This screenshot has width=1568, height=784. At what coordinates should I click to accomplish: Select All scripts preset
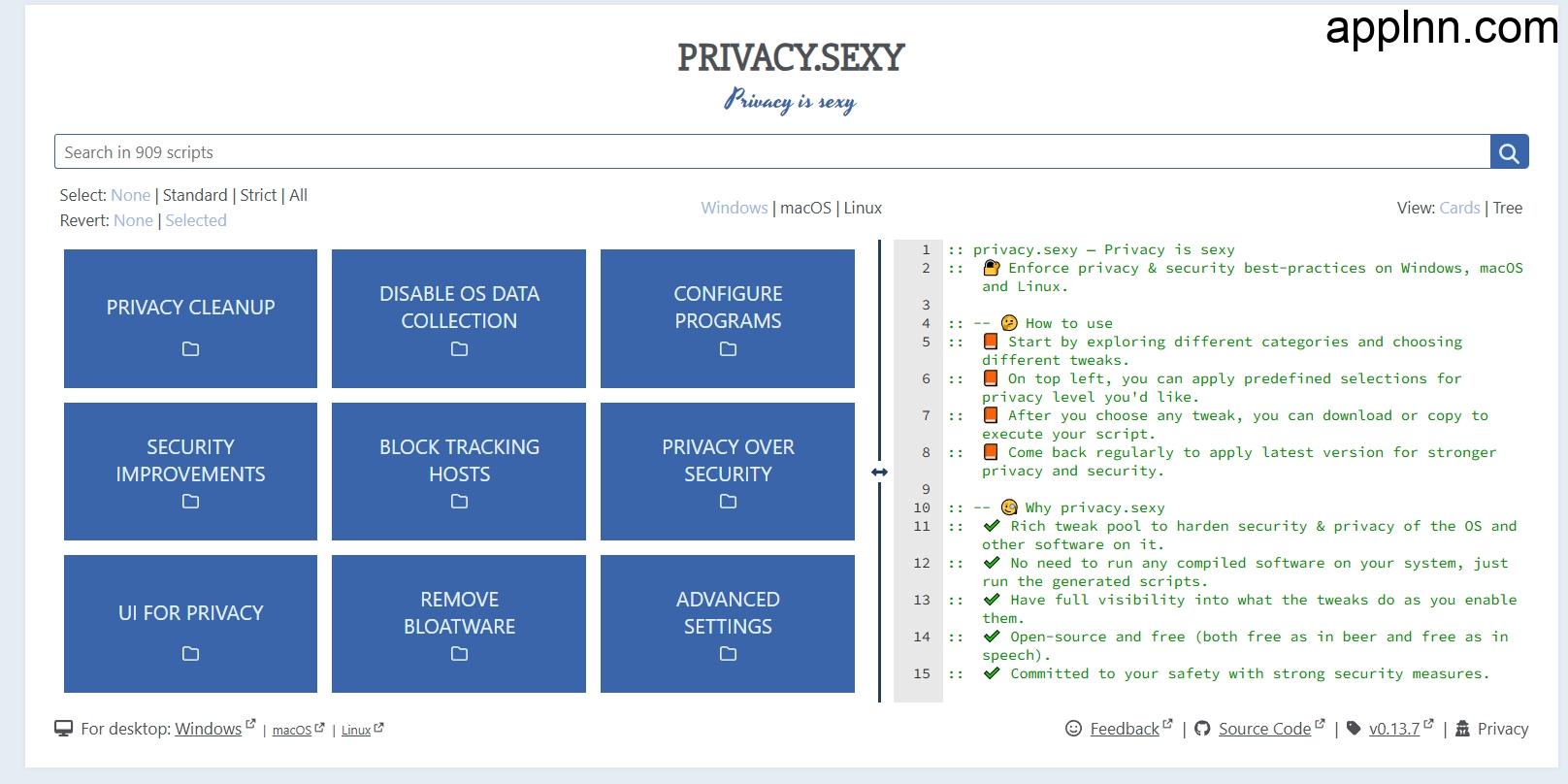coord(298,195)
